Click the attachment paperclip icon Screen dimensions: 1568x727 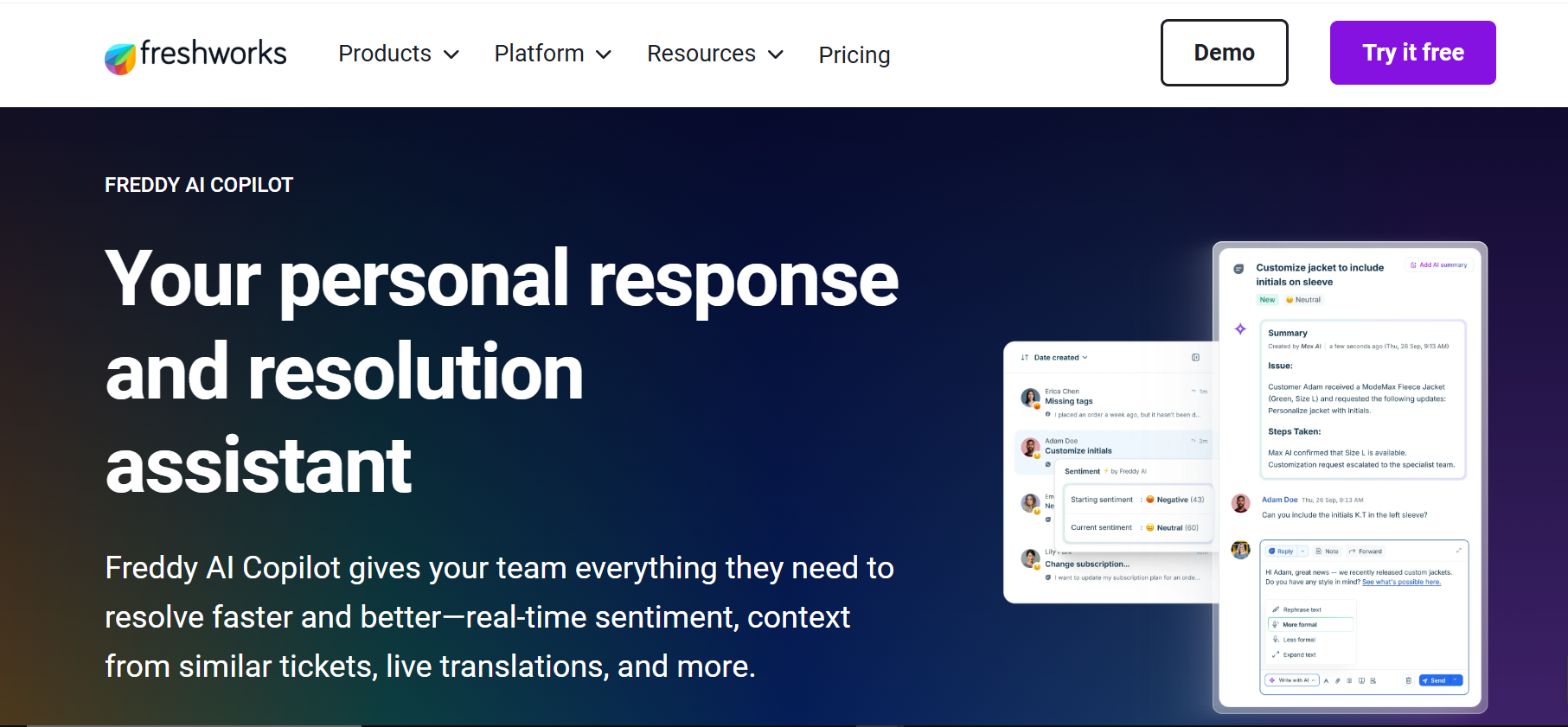[x=1338, y=681]
